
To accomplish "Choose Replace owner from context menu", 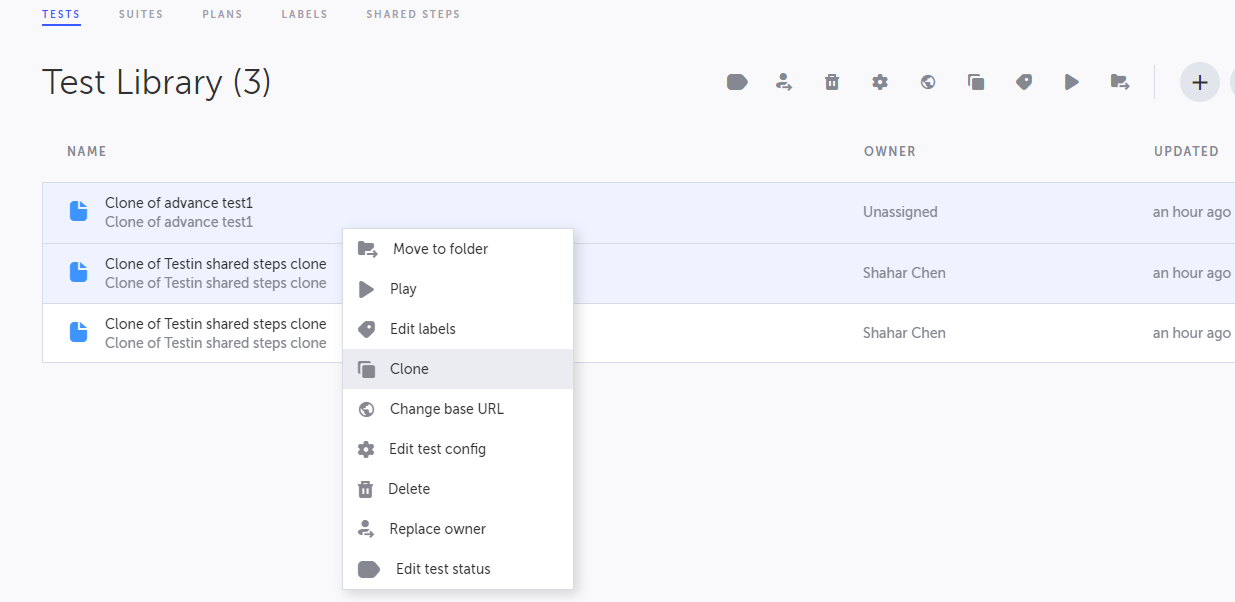I will tap(437, 529).
